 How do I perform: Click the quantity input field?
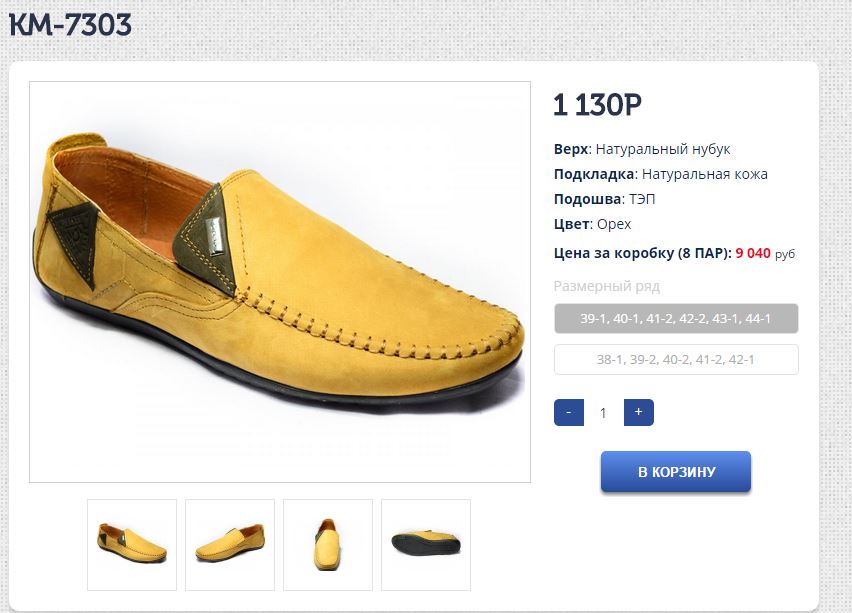coord(603,412)
